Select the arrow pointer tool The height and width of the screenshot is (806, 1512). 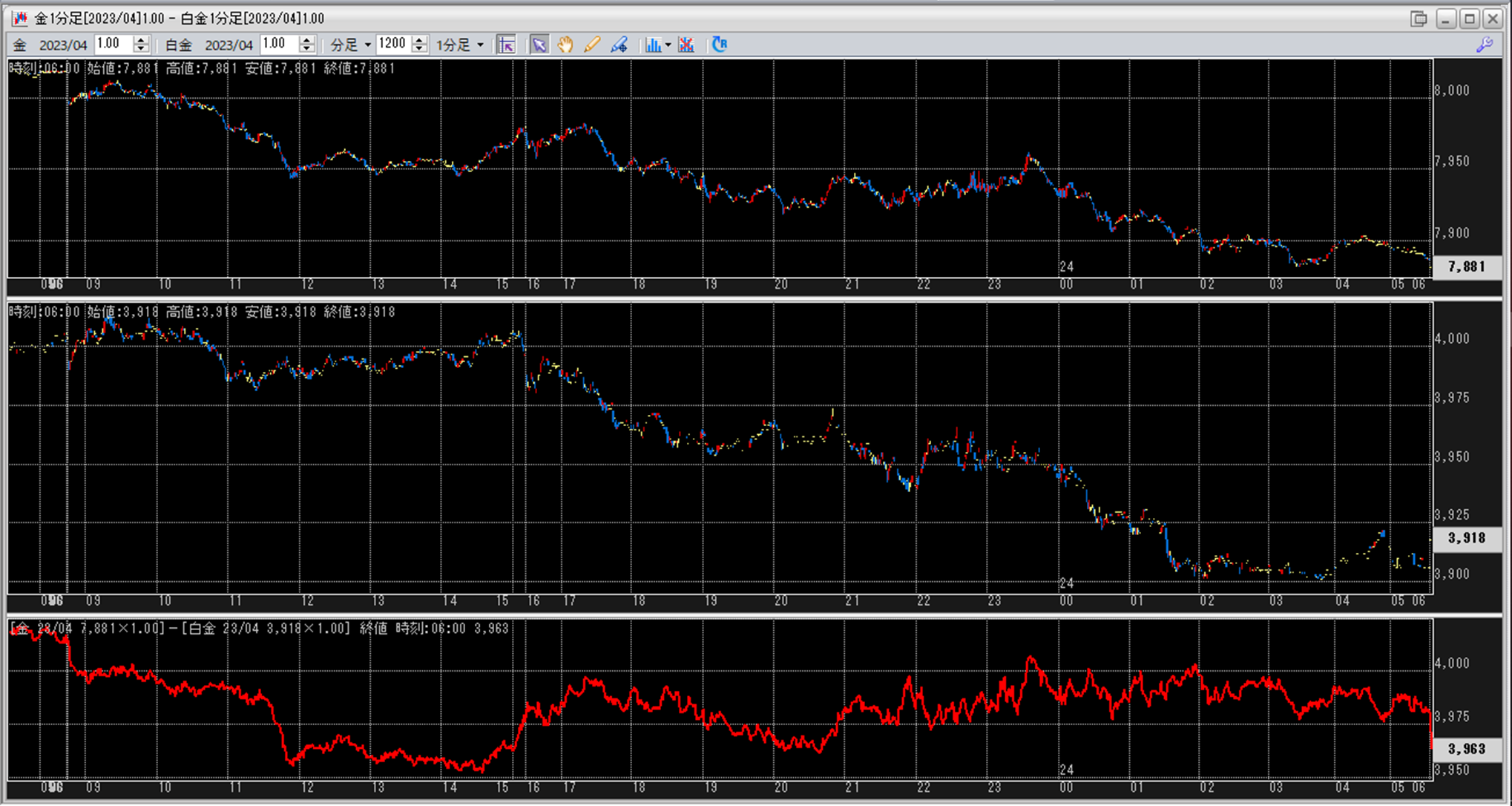tap(539, 45)
